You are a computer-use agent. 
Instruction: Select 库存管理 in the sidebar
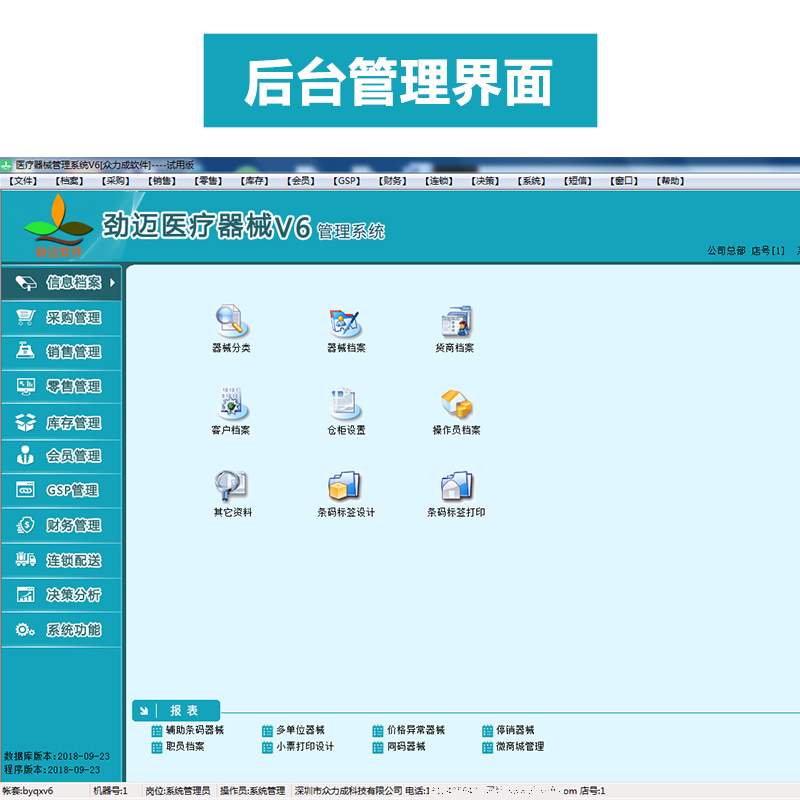click(61, 422)
